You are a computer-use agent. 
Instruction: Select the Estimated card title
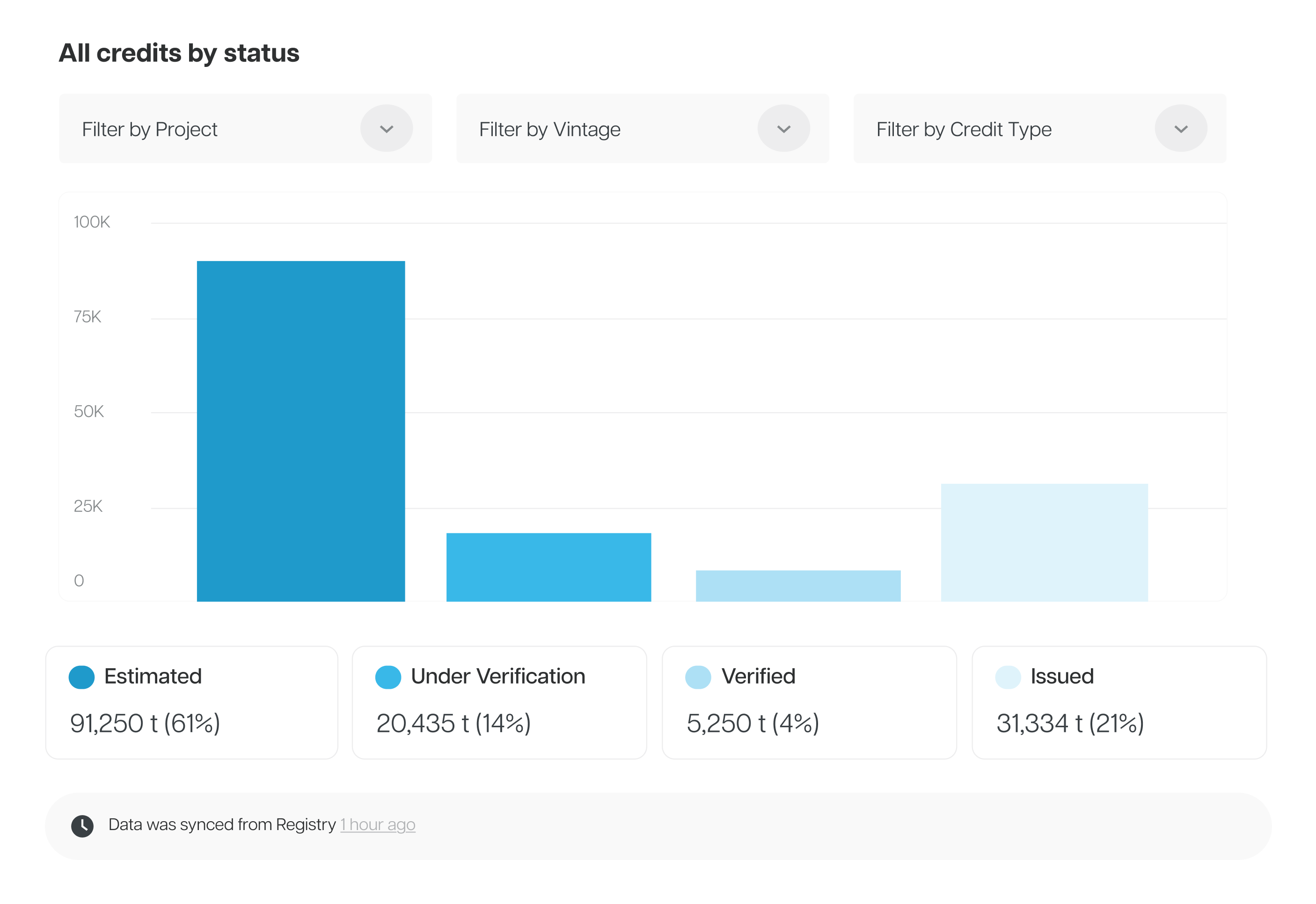[153, 676]
